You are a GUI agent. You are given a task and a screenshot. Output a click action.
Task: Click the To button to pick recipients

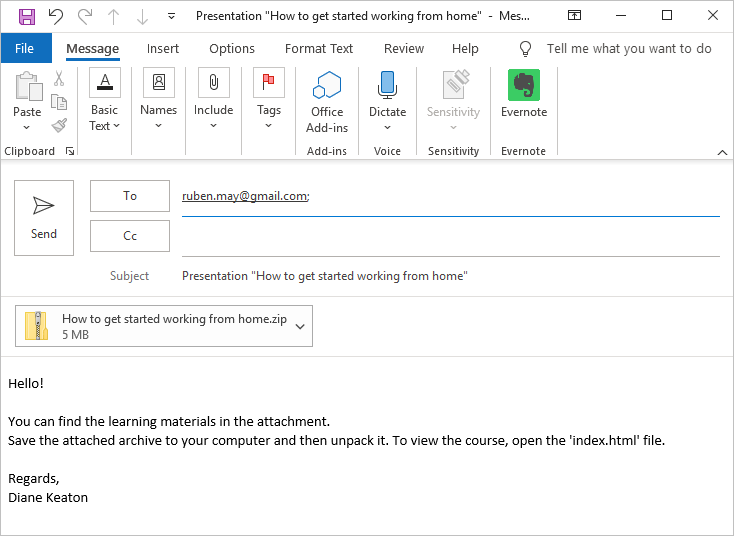click(130, 196)
